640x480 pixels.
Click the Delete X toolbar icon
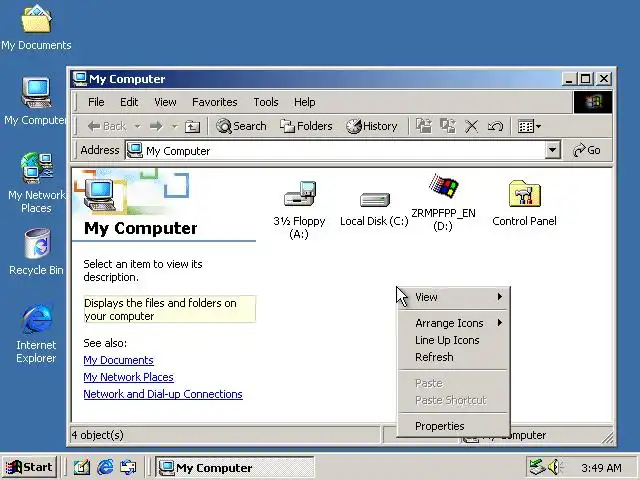471,126
